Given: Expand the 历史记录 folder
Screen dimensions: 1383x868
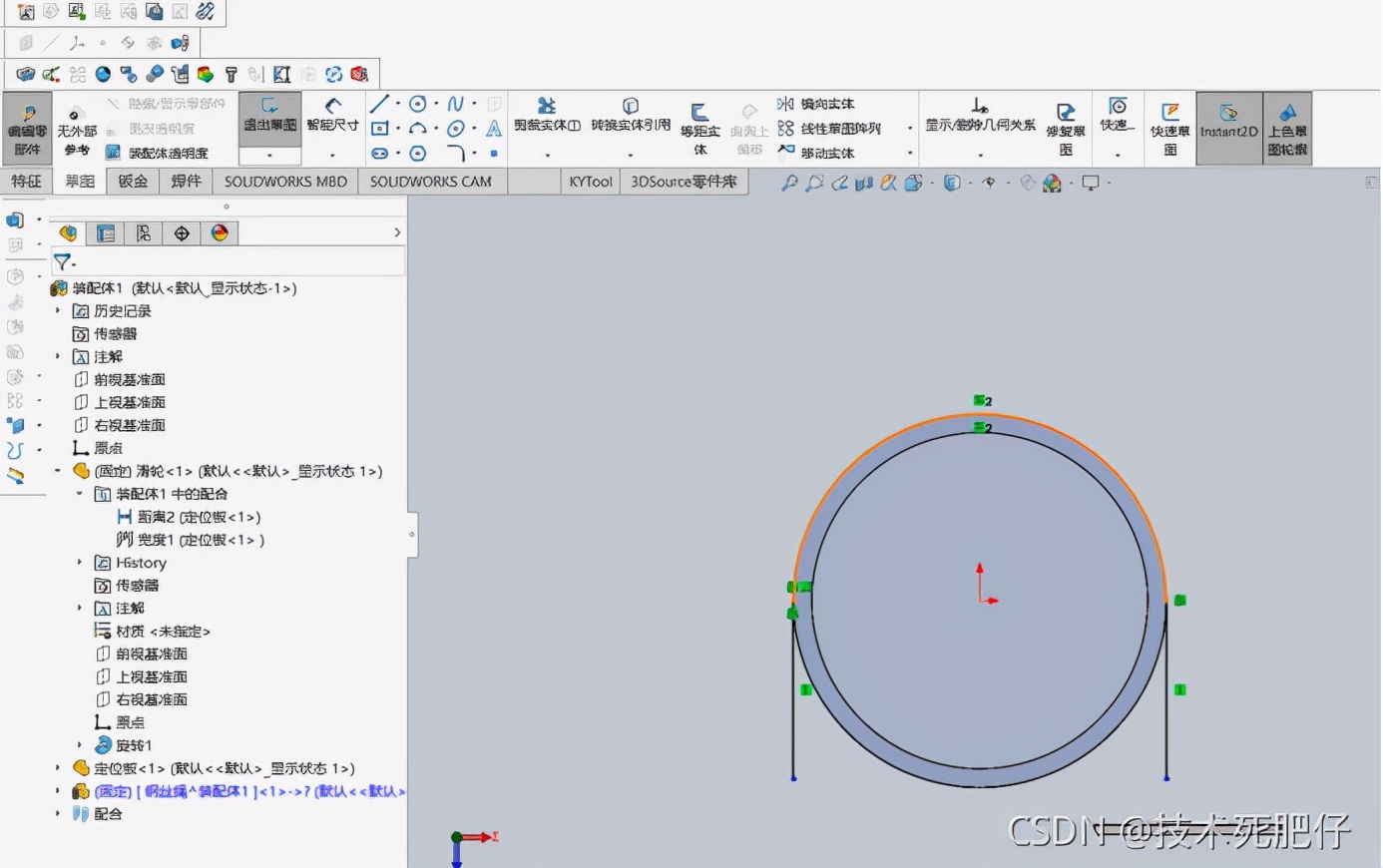Looking at the screenshot, I should [x=56, y=310].
